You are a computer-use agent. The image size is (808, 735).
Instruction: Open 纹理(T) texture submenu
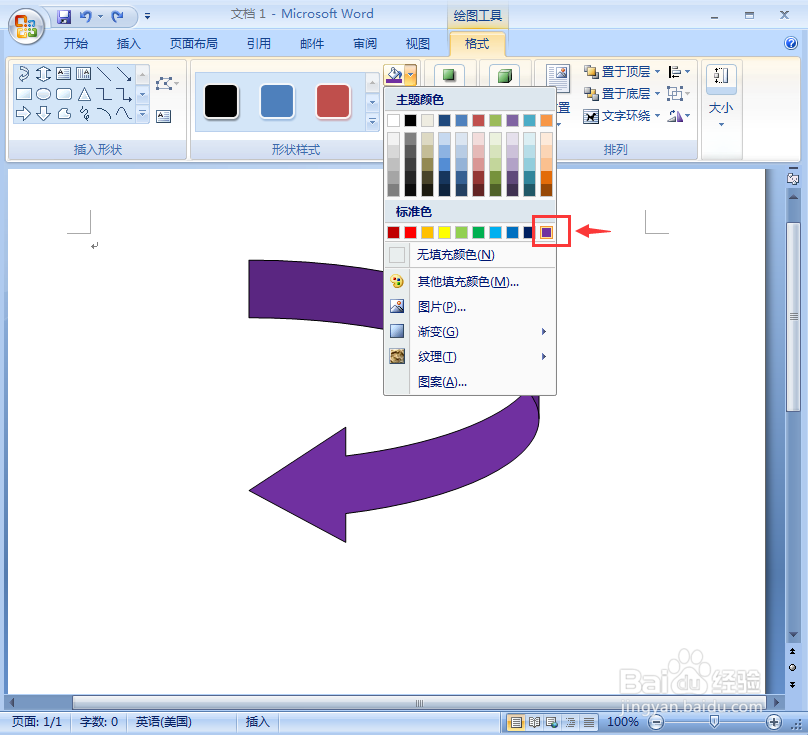470,357
